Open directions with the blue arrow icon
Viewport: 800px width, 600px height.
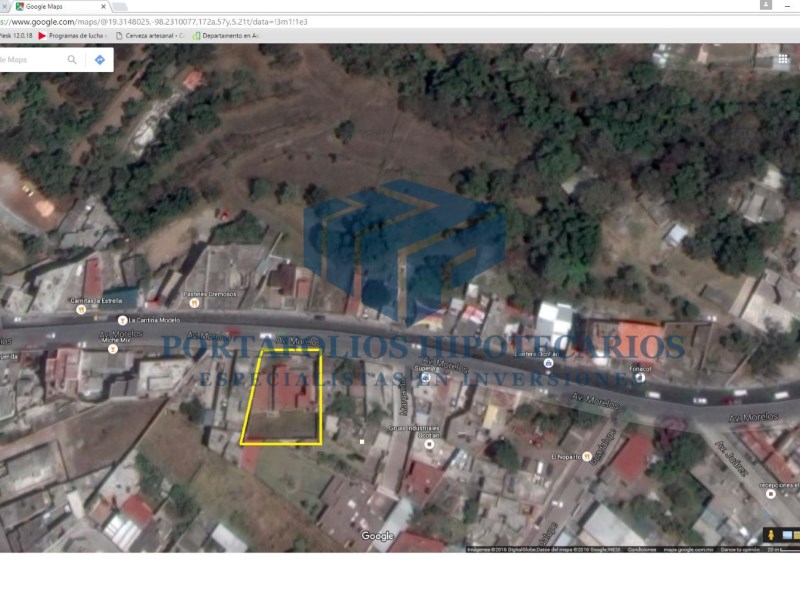click(100, 60)
